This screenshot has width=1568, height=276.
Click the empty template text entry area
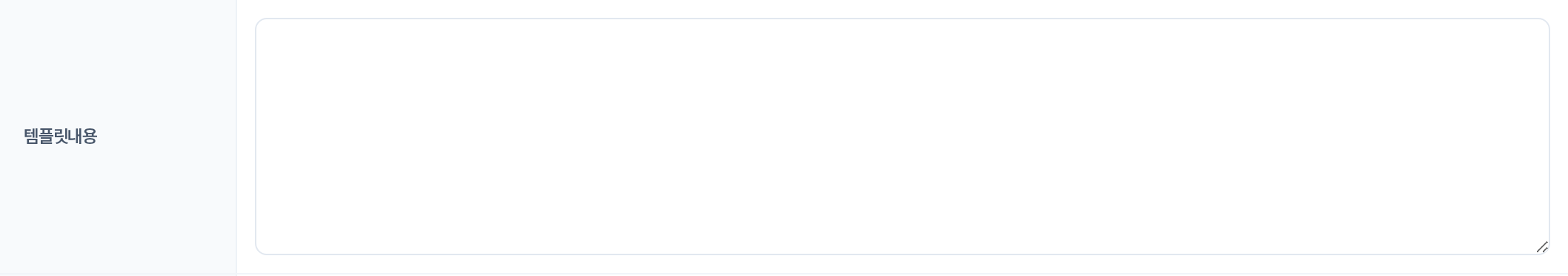(902, 137)
